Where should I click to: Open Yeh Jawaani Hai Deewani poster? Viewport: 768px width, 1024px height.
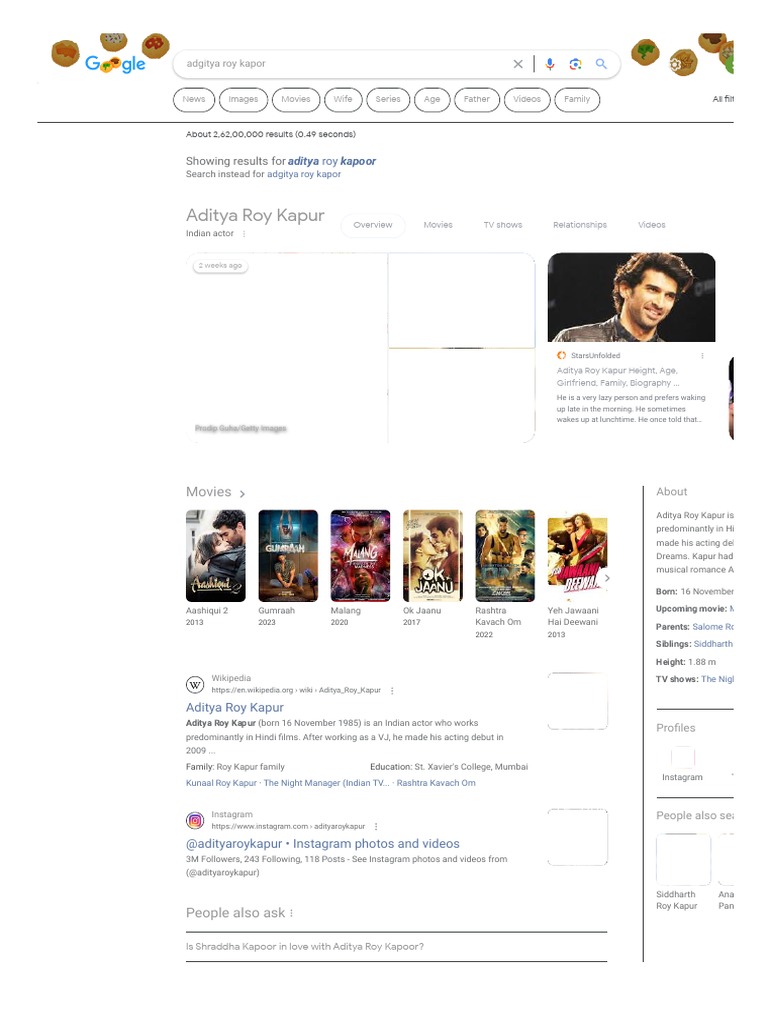(577, 556)
